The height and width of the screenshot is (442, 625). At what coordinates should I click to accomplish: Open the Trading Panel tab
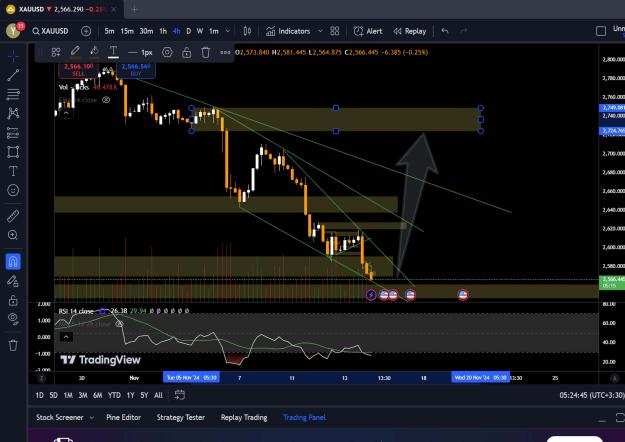click(305, 418)
